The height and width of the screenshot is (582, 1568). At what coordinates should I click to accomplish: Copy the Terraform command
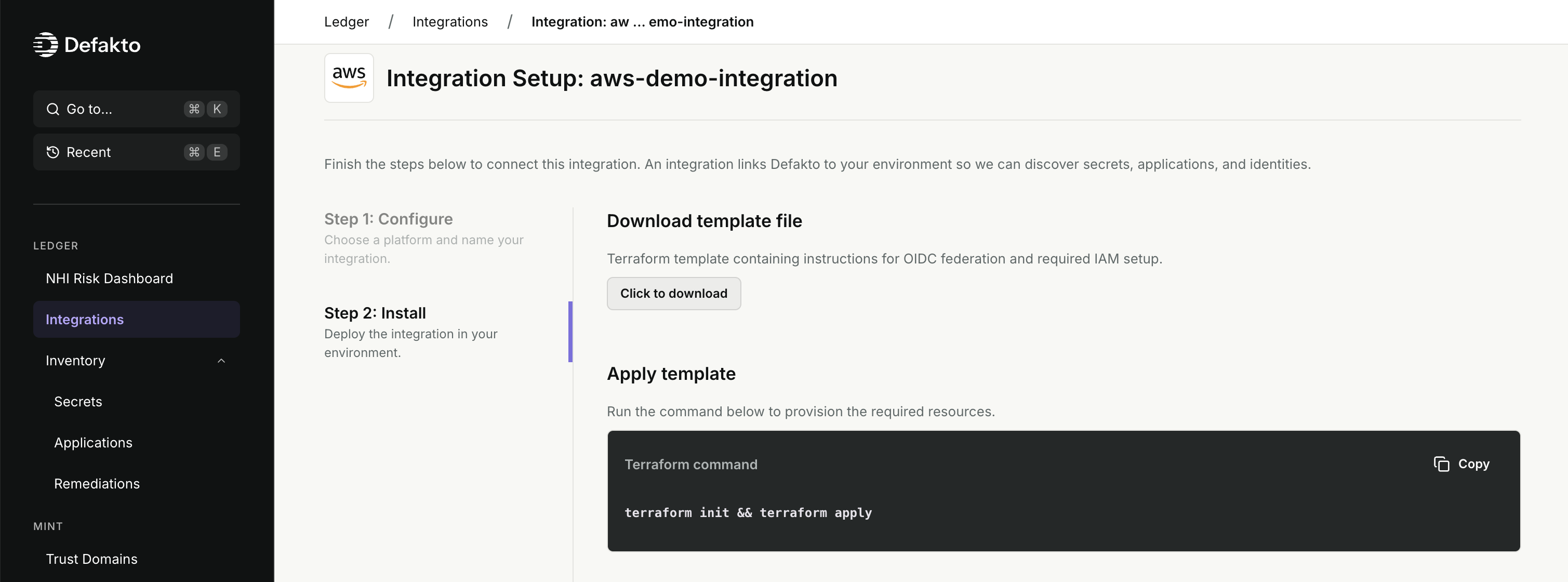[1461, 464]
